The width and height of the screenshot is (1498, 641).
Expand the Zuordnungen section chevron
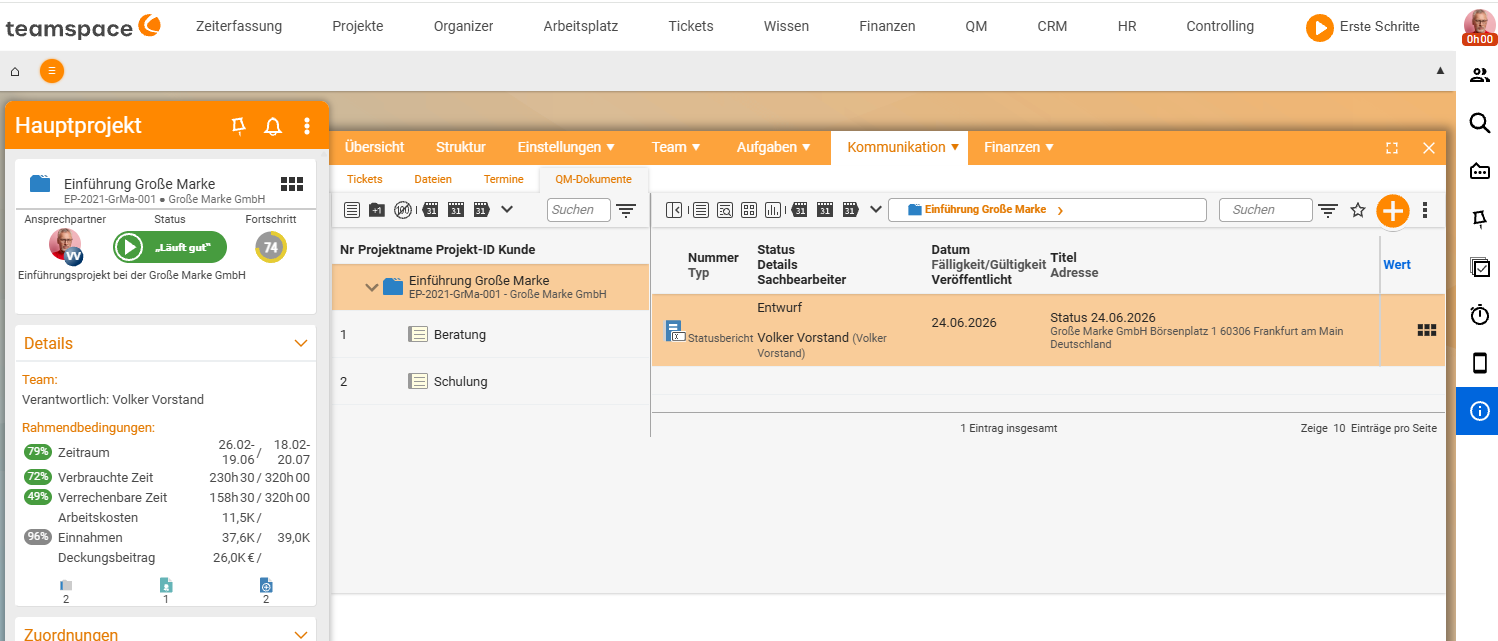coord(301,635)
